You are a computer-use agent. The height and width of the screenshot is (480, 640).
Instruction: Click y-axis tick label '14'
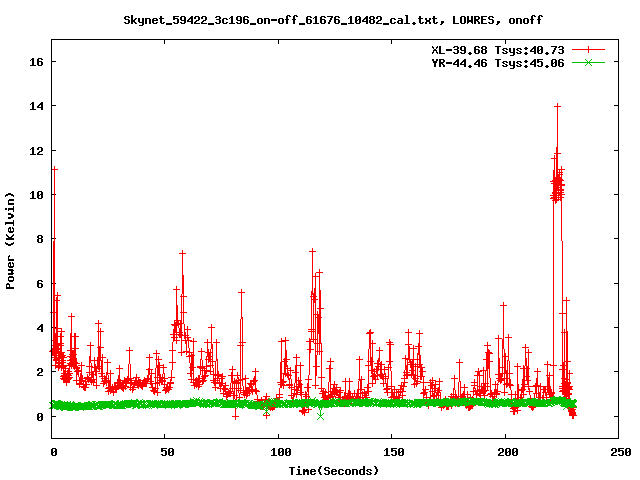pyautogui.click(x=36, y=106)
